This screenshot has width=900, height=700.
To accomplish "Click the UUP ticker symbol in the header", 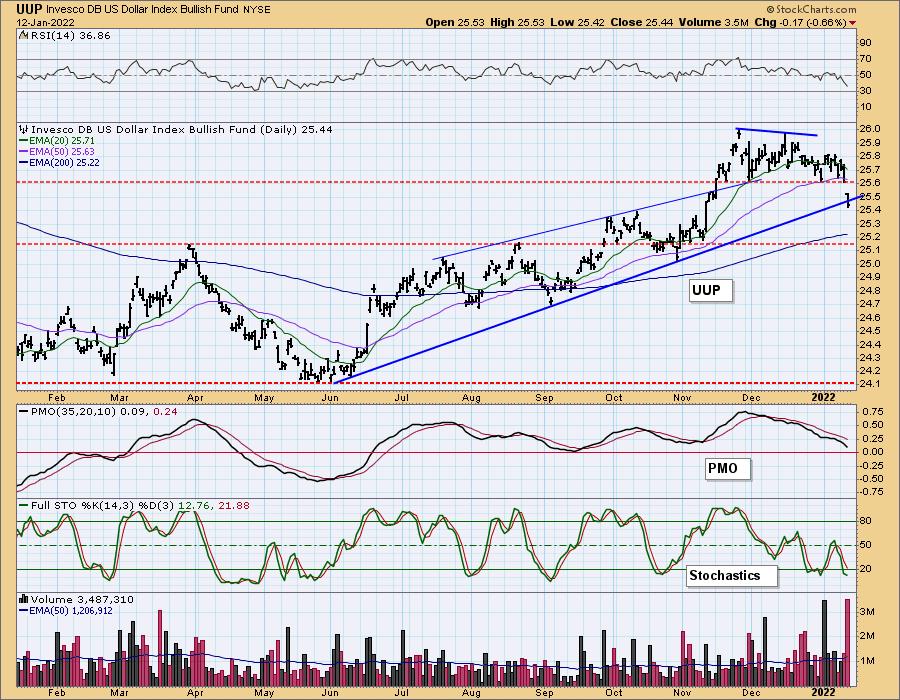I will (29, 9).
